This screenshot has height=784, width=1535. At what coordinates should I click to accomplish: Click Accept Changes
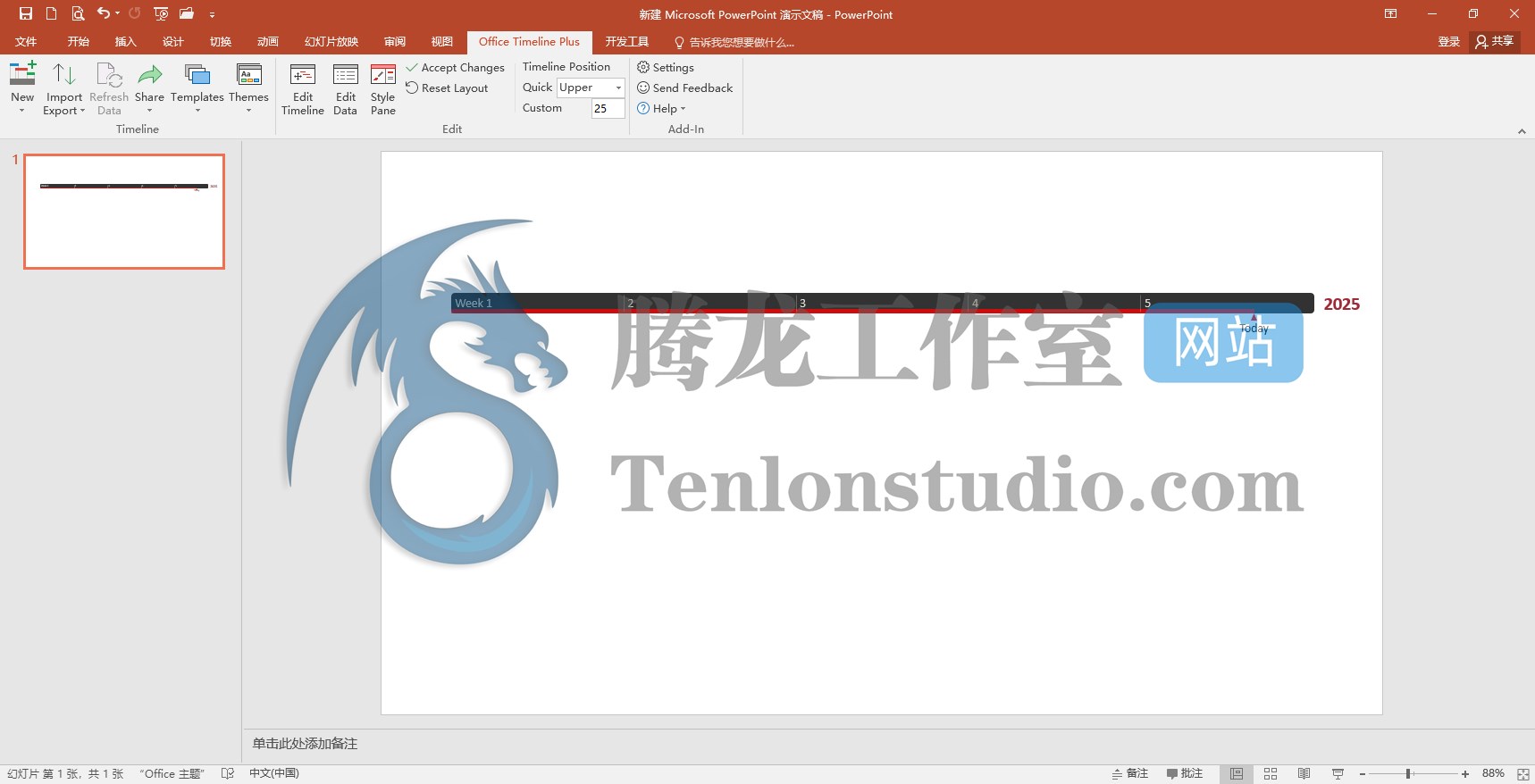pos(455,68)
